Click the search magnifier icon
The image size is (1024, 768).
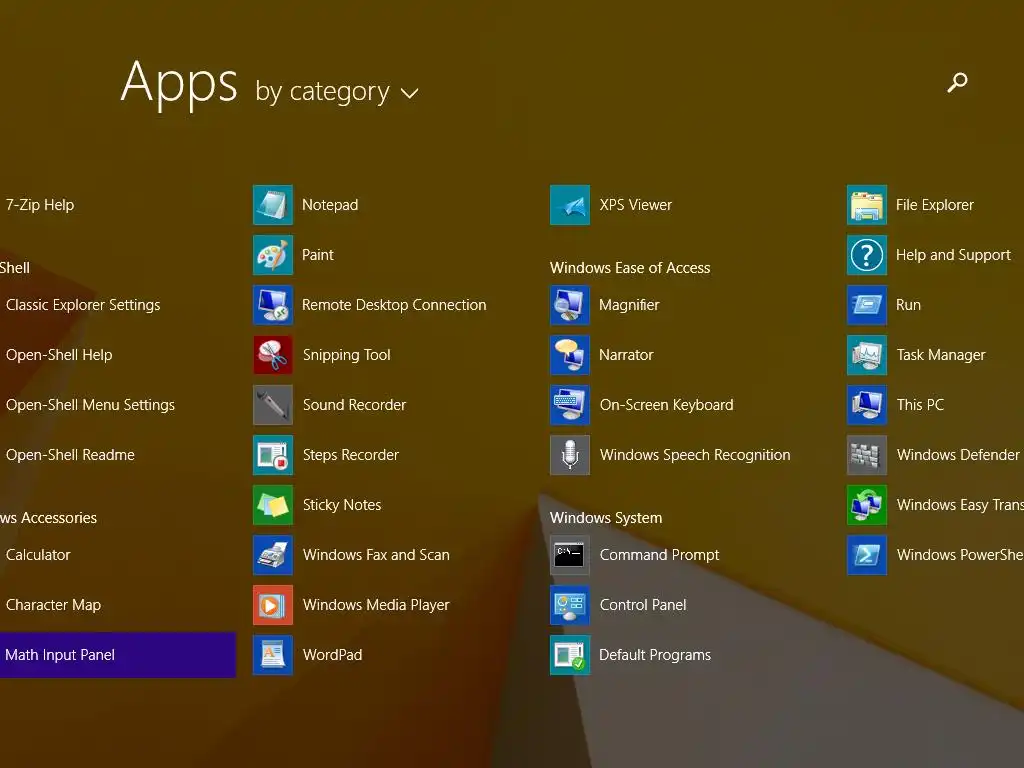point(957,82)
